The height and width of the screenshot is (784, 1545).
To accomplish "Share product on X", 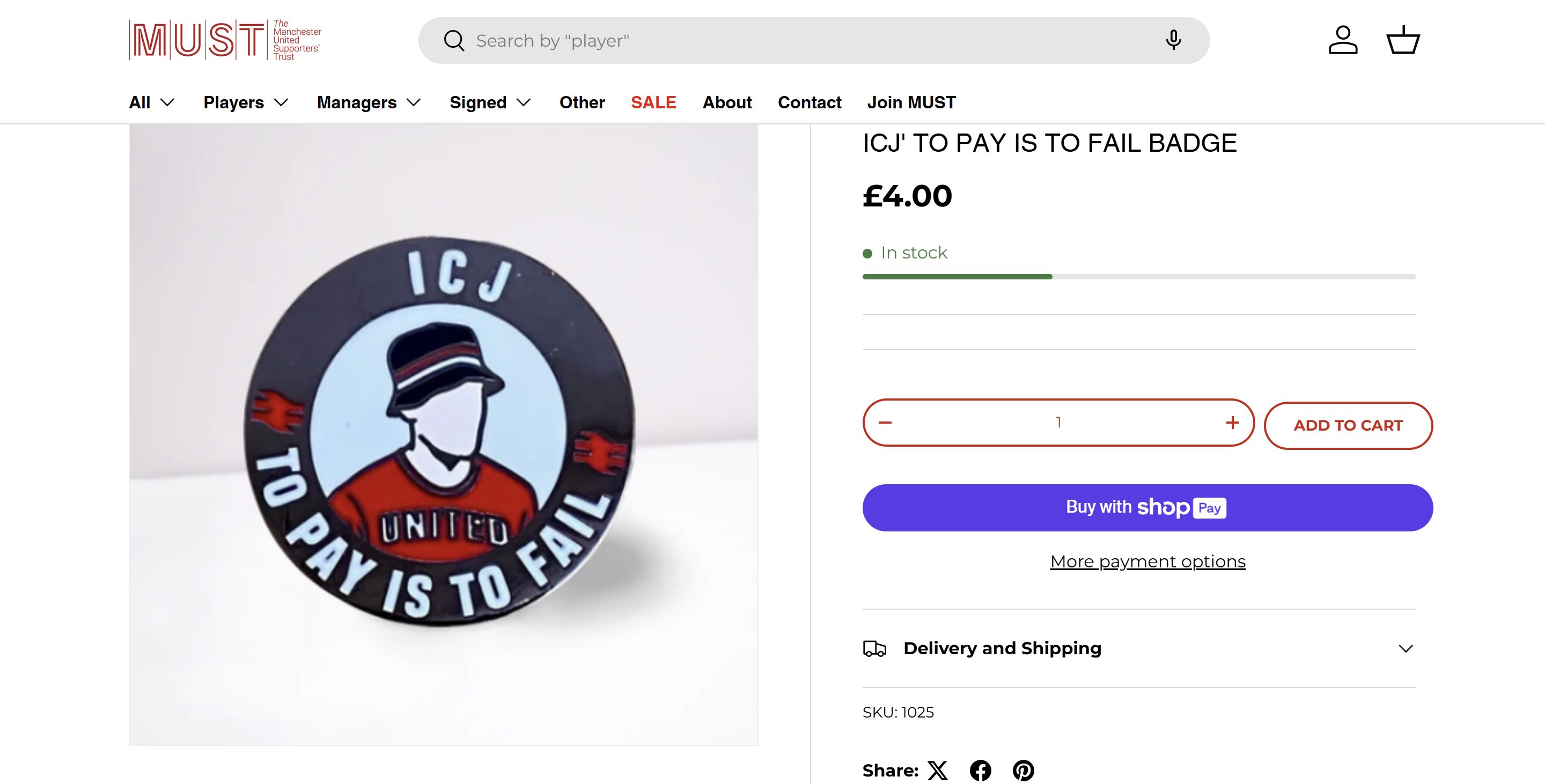I will [938, 770].
